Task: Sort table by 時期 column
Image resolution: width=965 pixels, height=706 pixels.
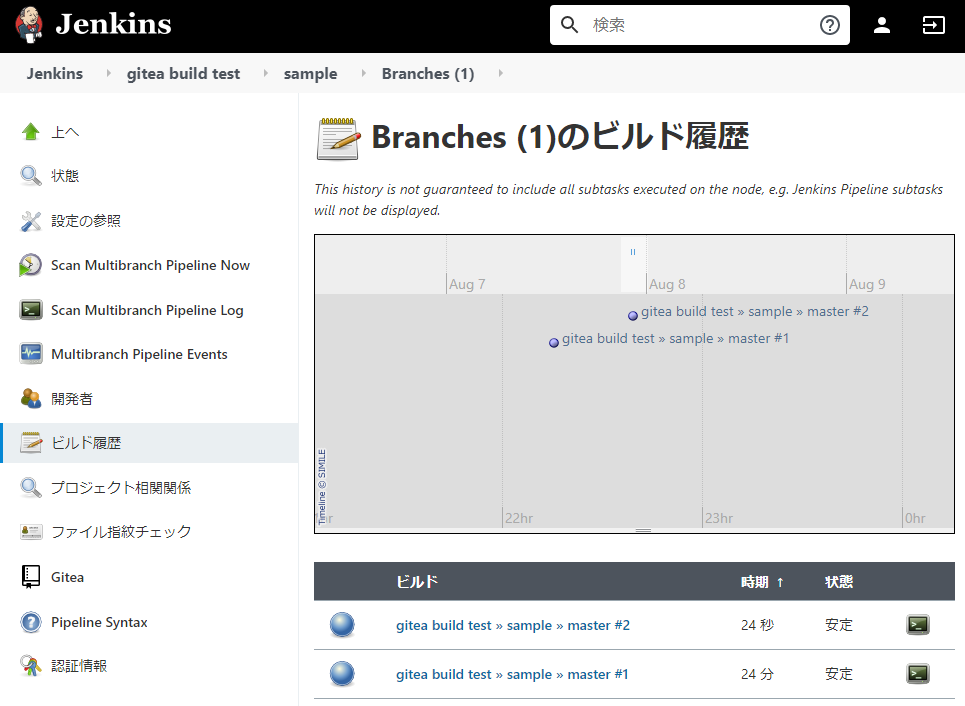Action: point(762,582)
